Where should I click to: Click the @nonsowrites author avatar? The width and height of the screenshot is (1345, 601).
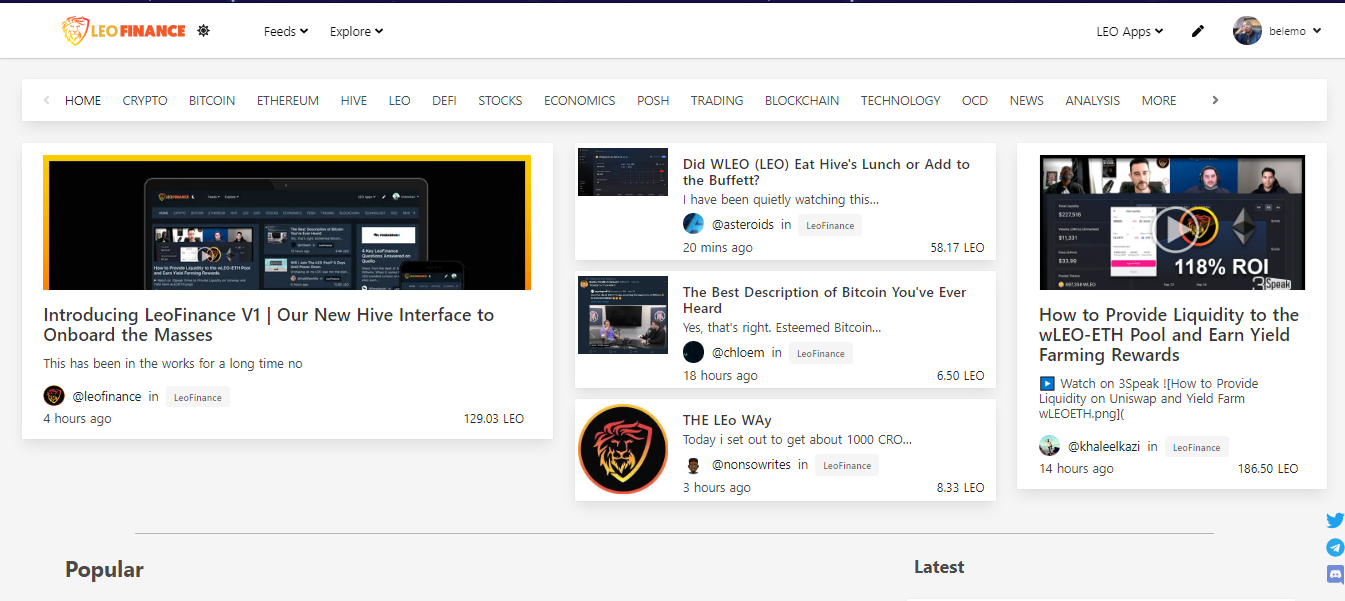click(x=693, y=465)
